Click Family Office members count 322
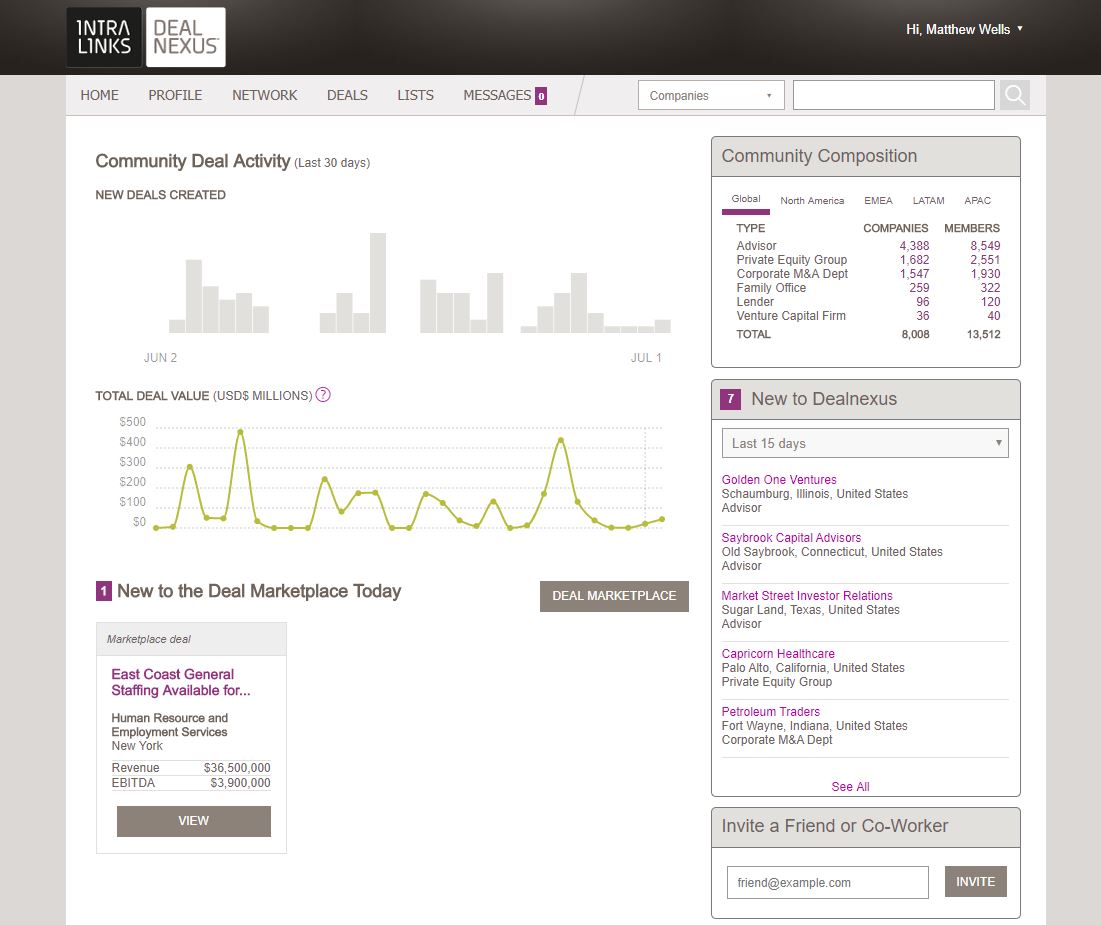Screen dimensions: 1101x925 coord(990,288)
